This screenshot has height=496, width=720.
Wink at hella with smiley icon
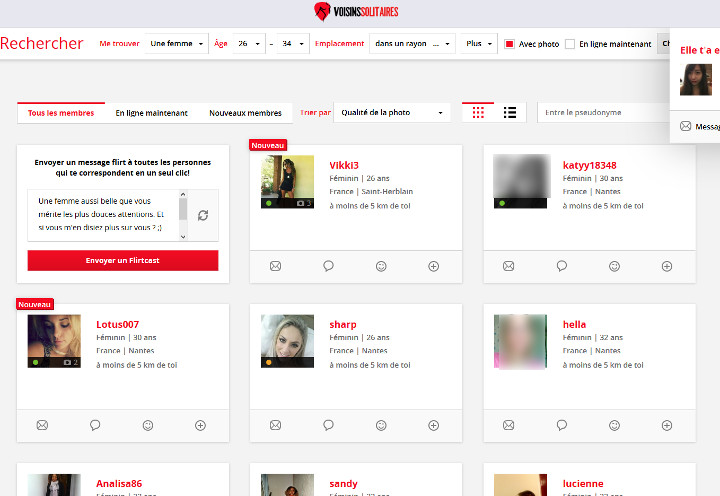point(614,426)
